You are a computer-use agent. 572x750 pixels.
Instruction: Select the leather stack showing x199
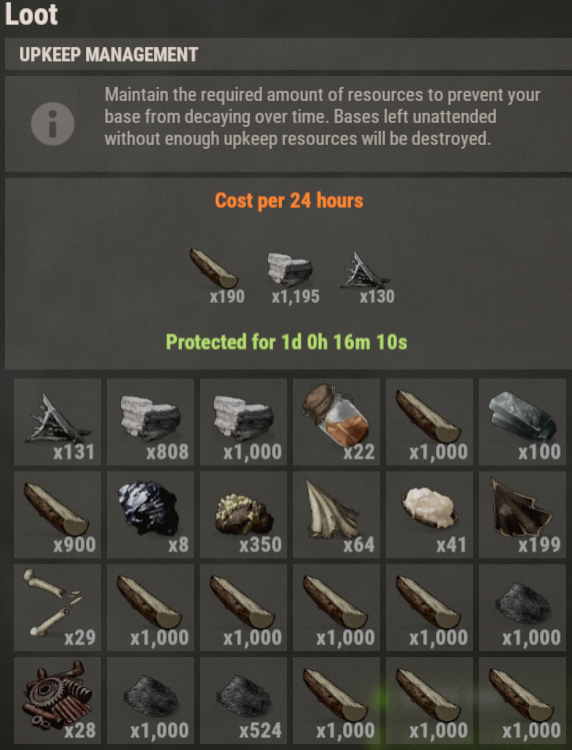point(522,515)
